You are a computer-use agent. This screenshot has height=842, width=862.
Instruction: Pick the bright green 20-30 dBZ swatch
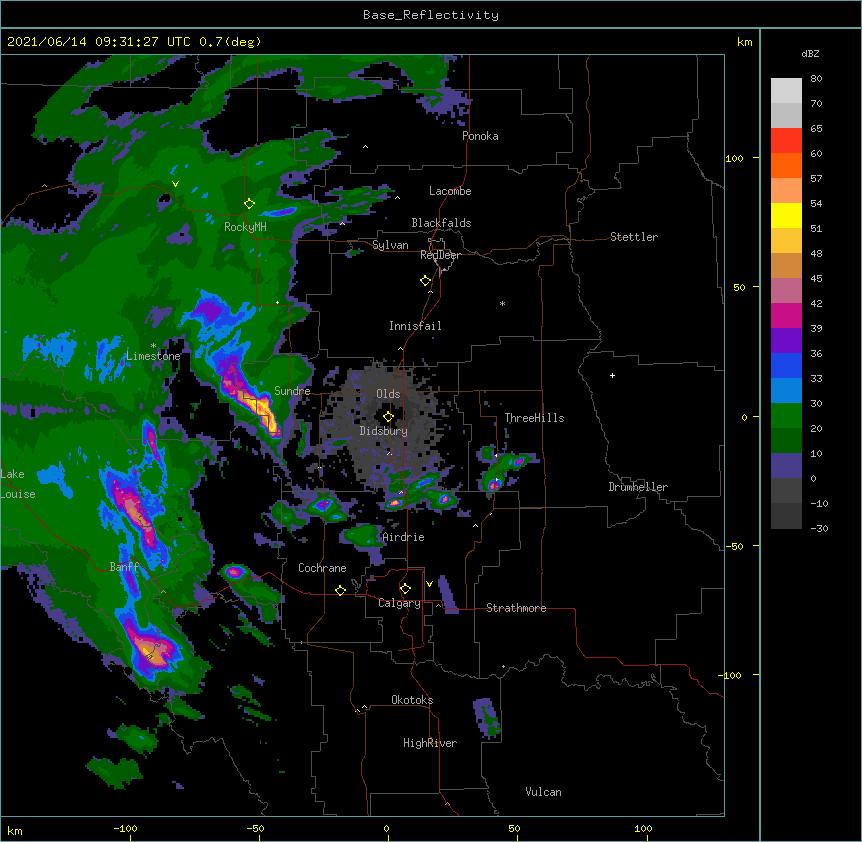point(786,416)
